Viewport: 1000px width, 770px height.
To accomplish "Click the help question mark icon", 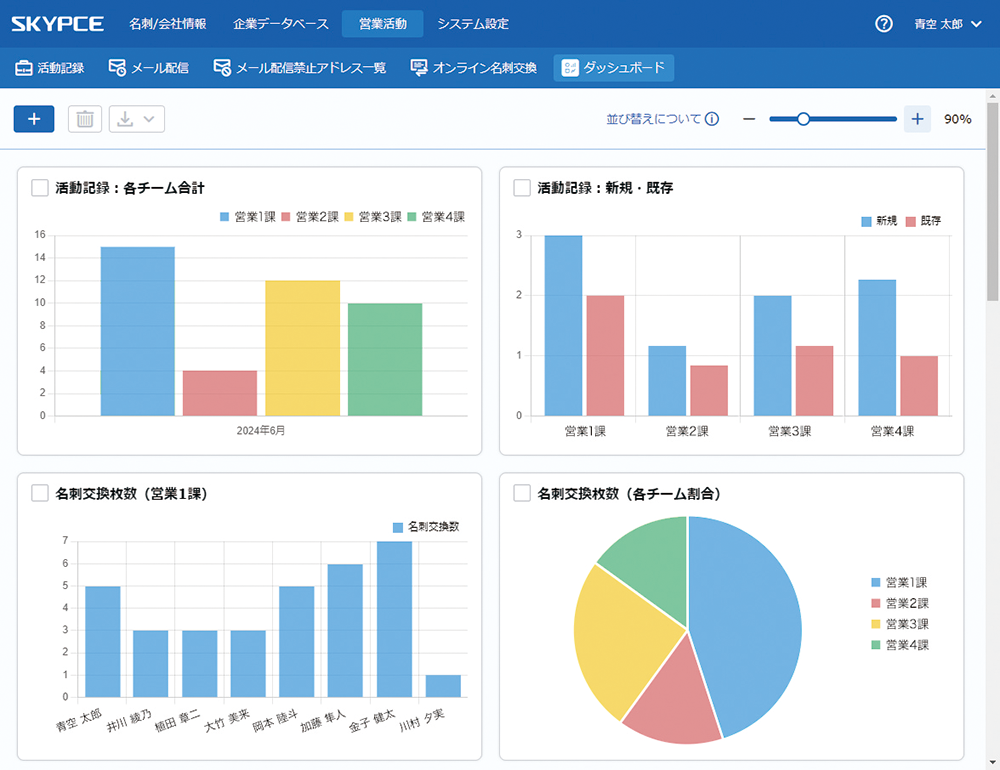I will coord(883,24).
